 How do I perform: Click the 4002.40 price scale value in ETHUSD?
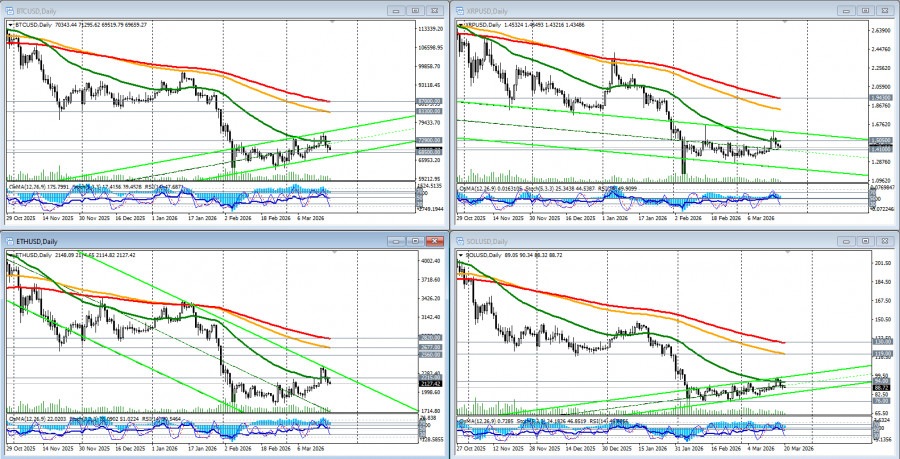click(430, 261)
